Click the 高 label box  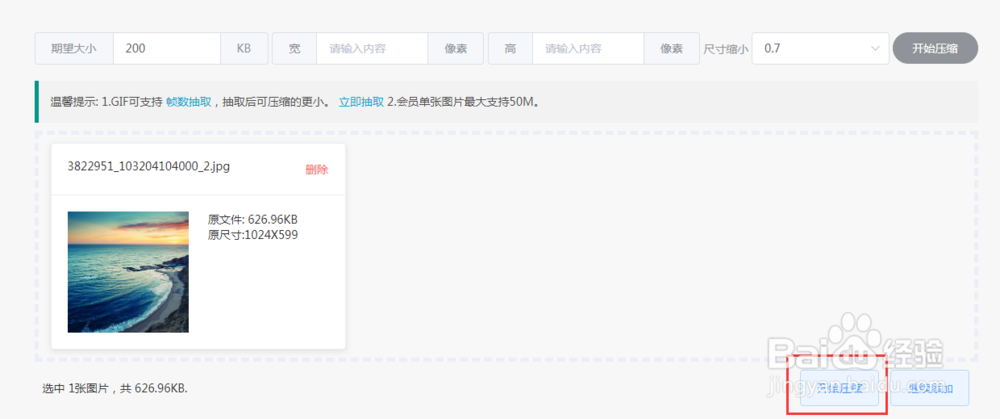tap(510, 48)
